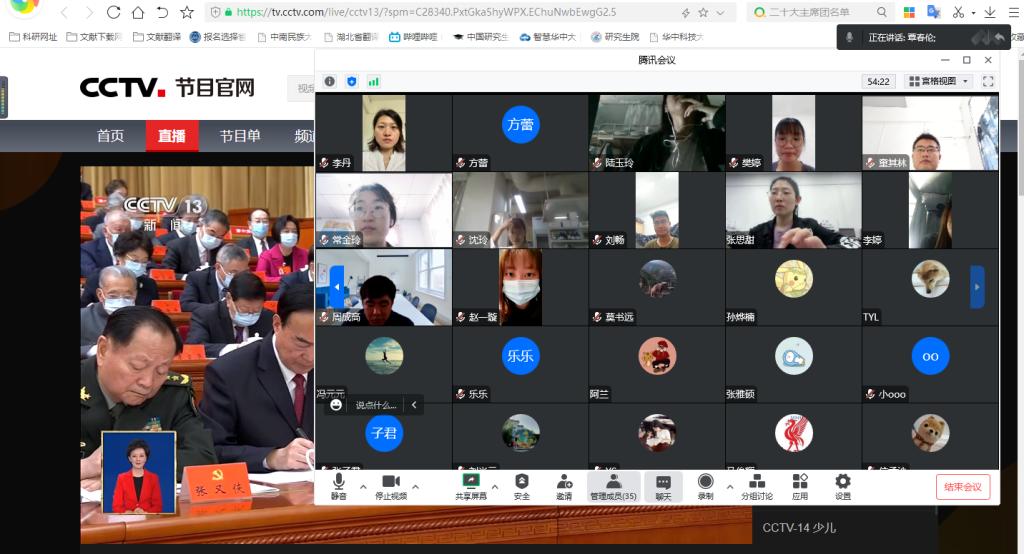Image resolution: width=1024 pixels, height=554 pixels.
Task: Expand video options arrow beside 停止视频
Action: pos(415,487)
